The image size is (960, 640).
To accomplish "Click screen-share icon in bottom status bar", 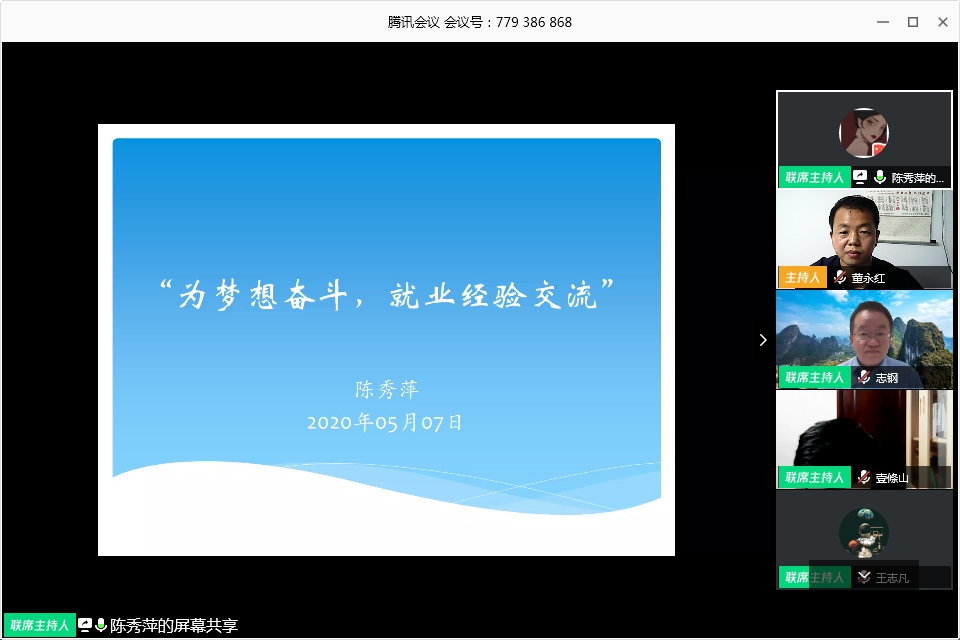I will coord(85,626).
